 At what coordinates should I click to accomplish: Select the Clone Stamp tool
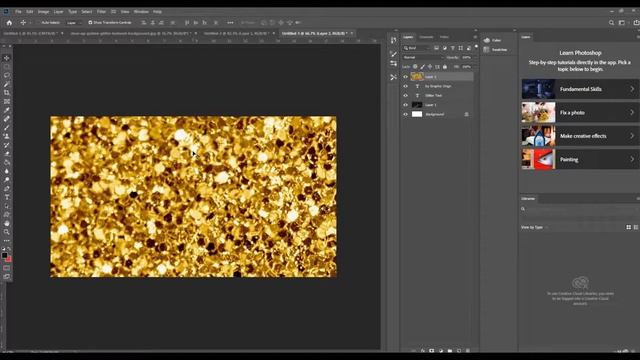[7, 136]
